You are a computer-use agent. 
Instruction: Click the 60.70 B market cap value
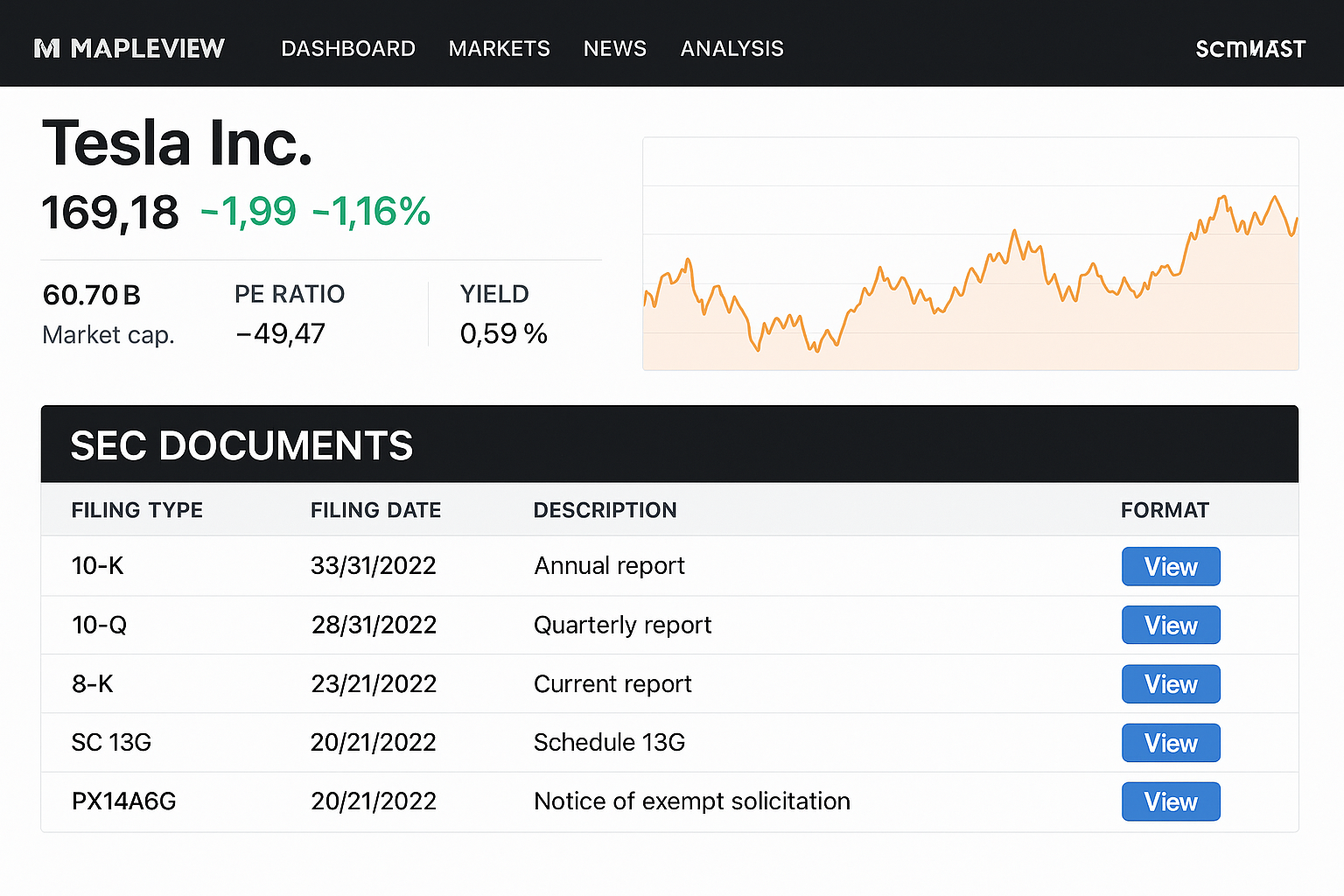coord(92,295)
